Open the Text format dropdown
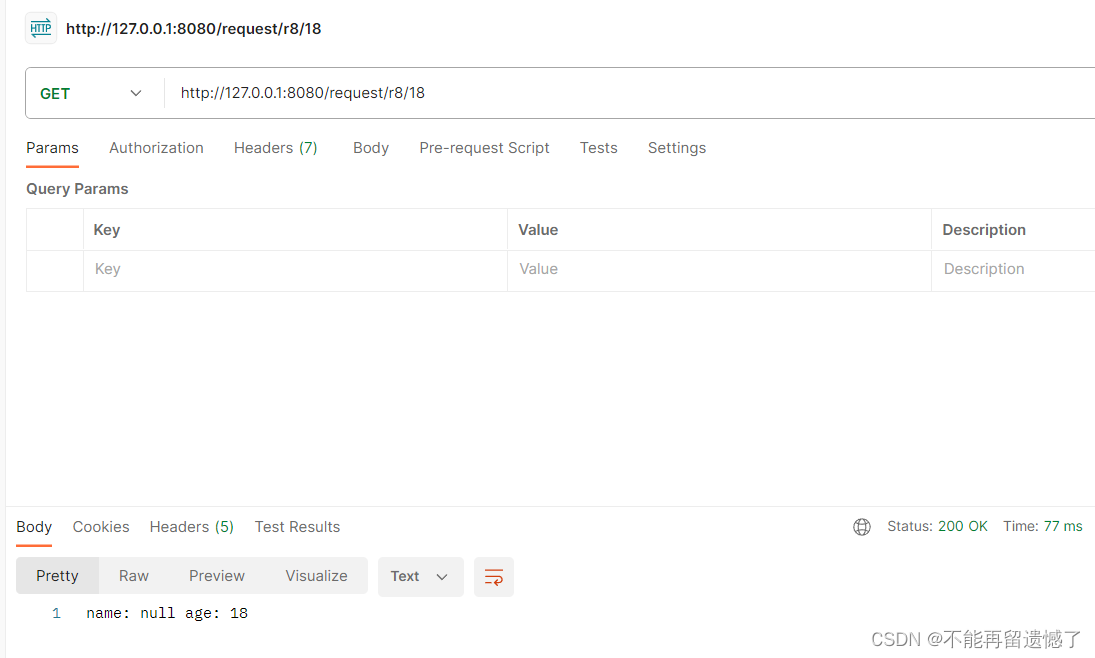The image size is (1095, 658). [420, 577]
